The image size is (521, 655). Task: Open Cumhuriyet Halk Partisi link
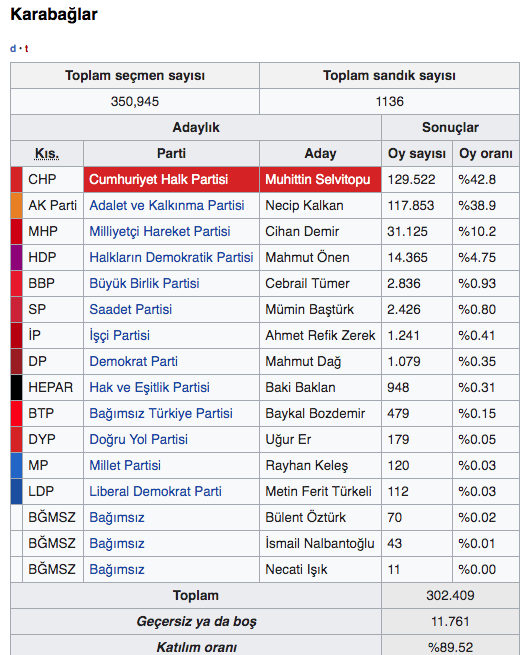point(158,180)
